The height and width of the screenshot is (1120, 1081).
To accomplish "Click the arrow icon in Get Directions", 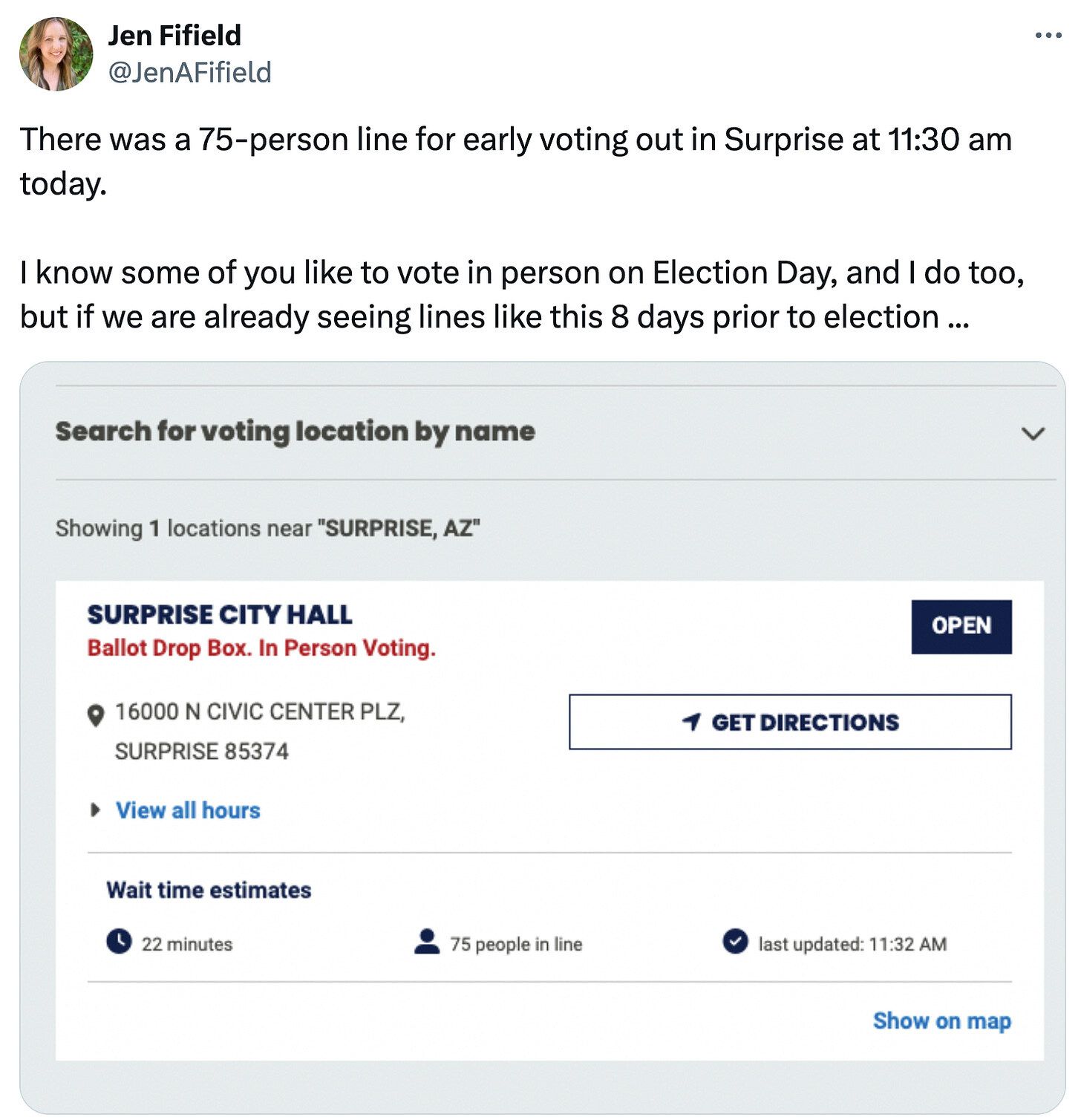I will click(691, 722).
